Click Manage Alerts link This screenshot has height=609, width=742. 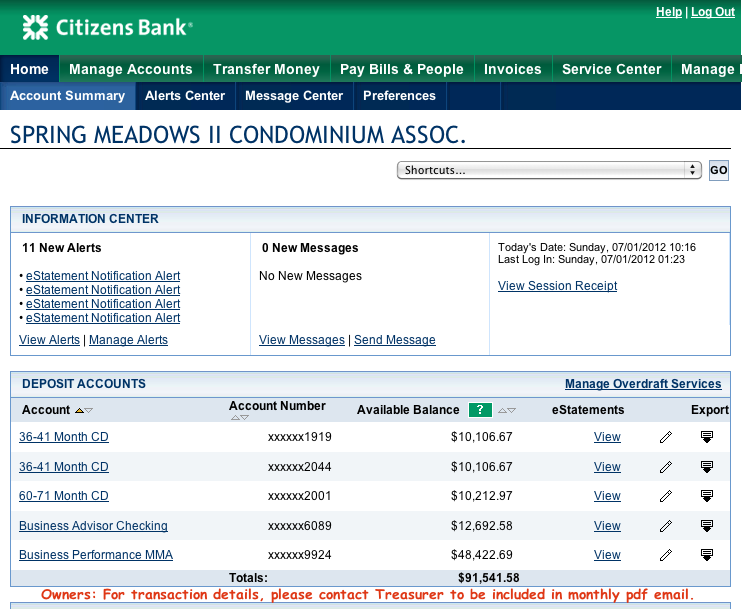pos(128,340)
